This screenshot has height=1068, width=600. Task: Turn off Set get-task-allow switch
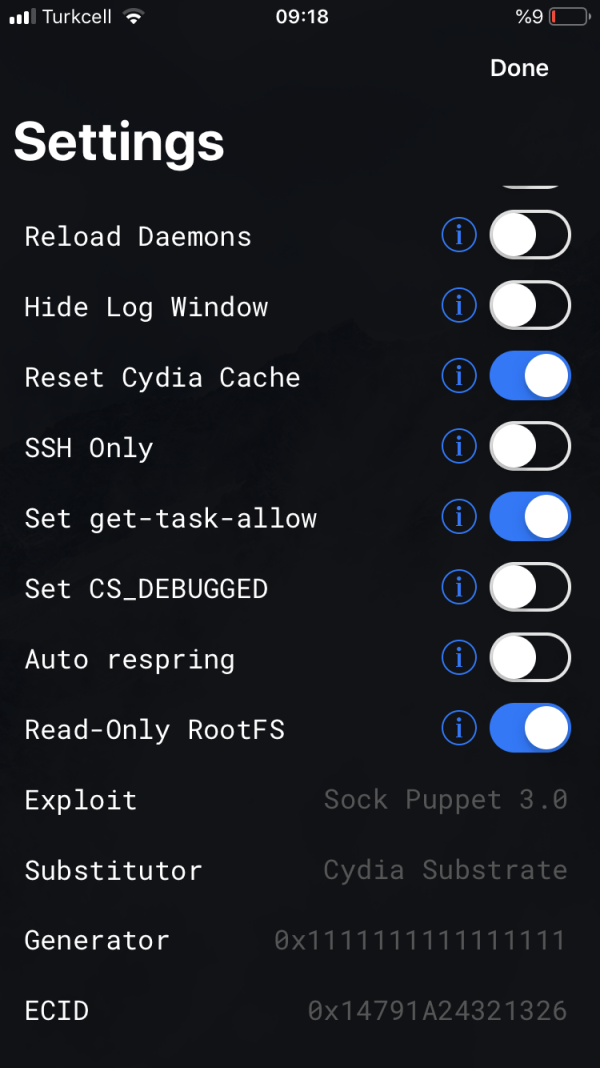click(530, 517)
